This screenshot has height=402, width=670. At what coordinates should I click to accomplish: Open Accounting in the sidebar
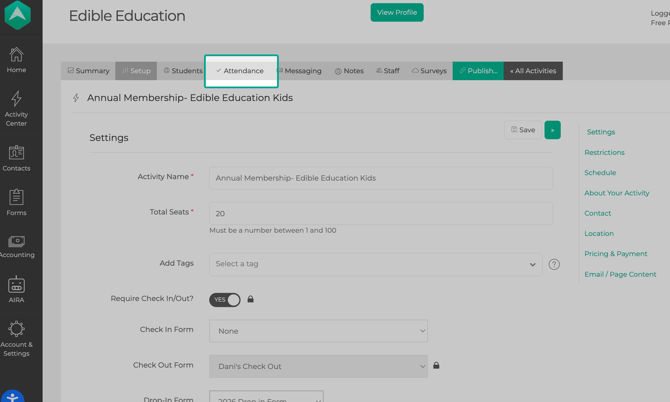17,246
